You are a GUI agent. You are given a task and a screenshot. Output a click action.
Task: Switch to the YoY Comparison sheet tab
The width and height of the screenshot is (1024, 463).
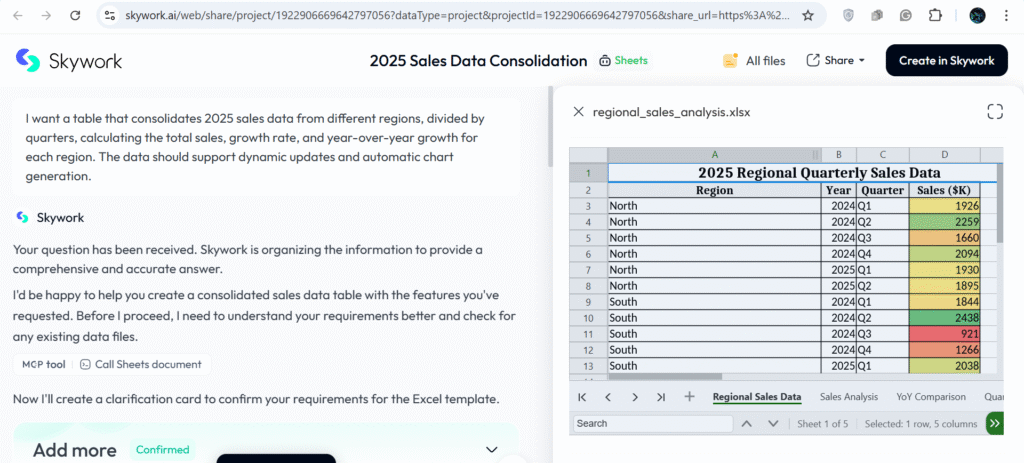(931, 397)
